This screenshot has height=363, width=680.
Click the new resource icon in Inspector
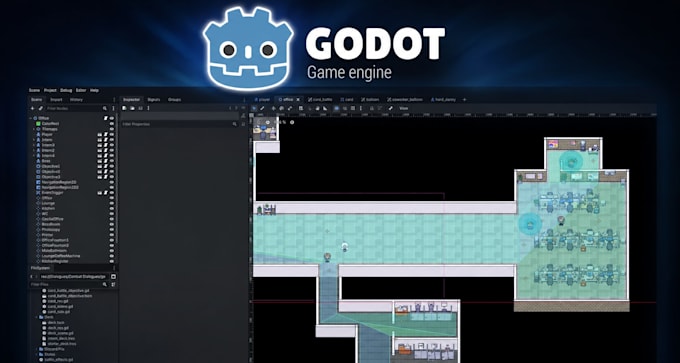(124, 108)
